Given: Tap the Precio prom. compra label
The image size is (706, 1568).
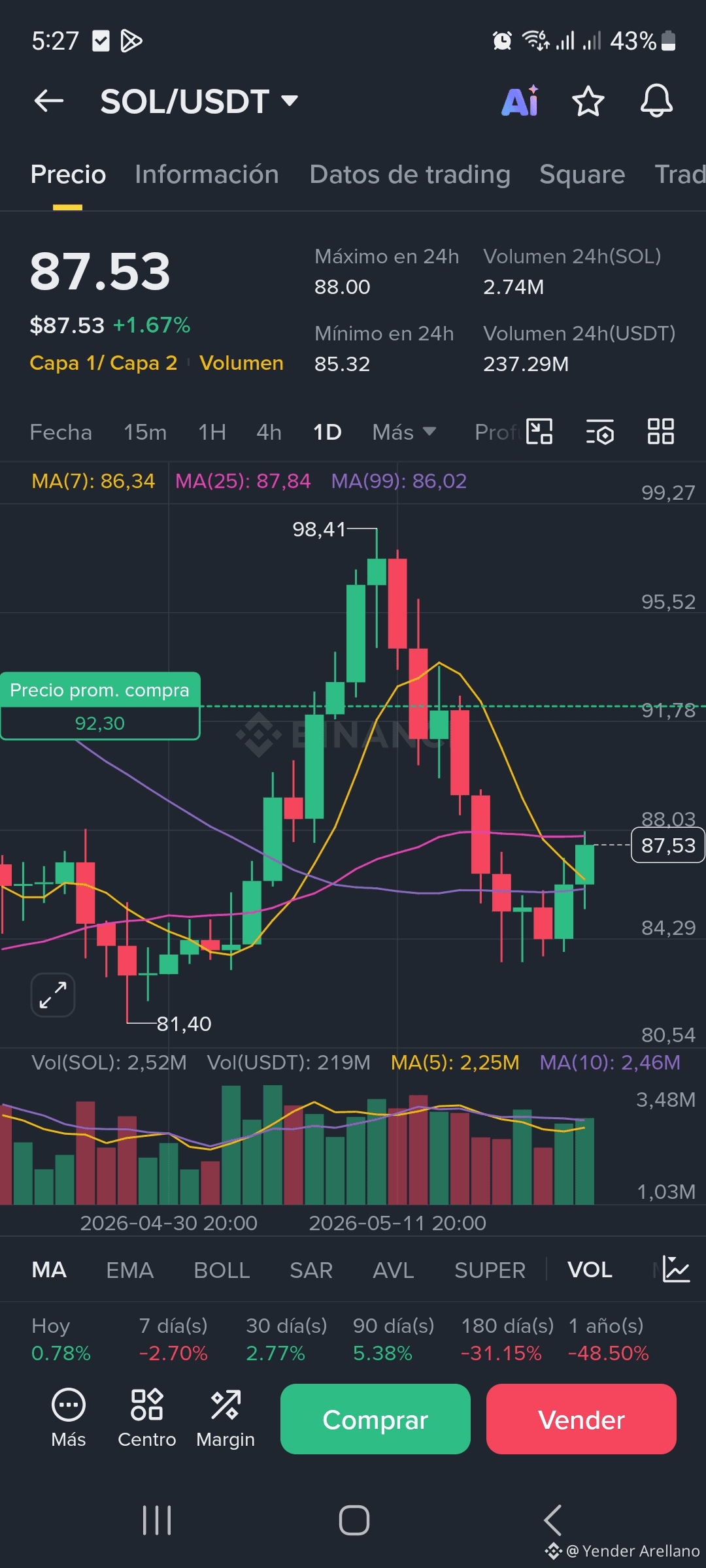Looking at the screenshot, I should pyautogui.click(x=99, y=690).
